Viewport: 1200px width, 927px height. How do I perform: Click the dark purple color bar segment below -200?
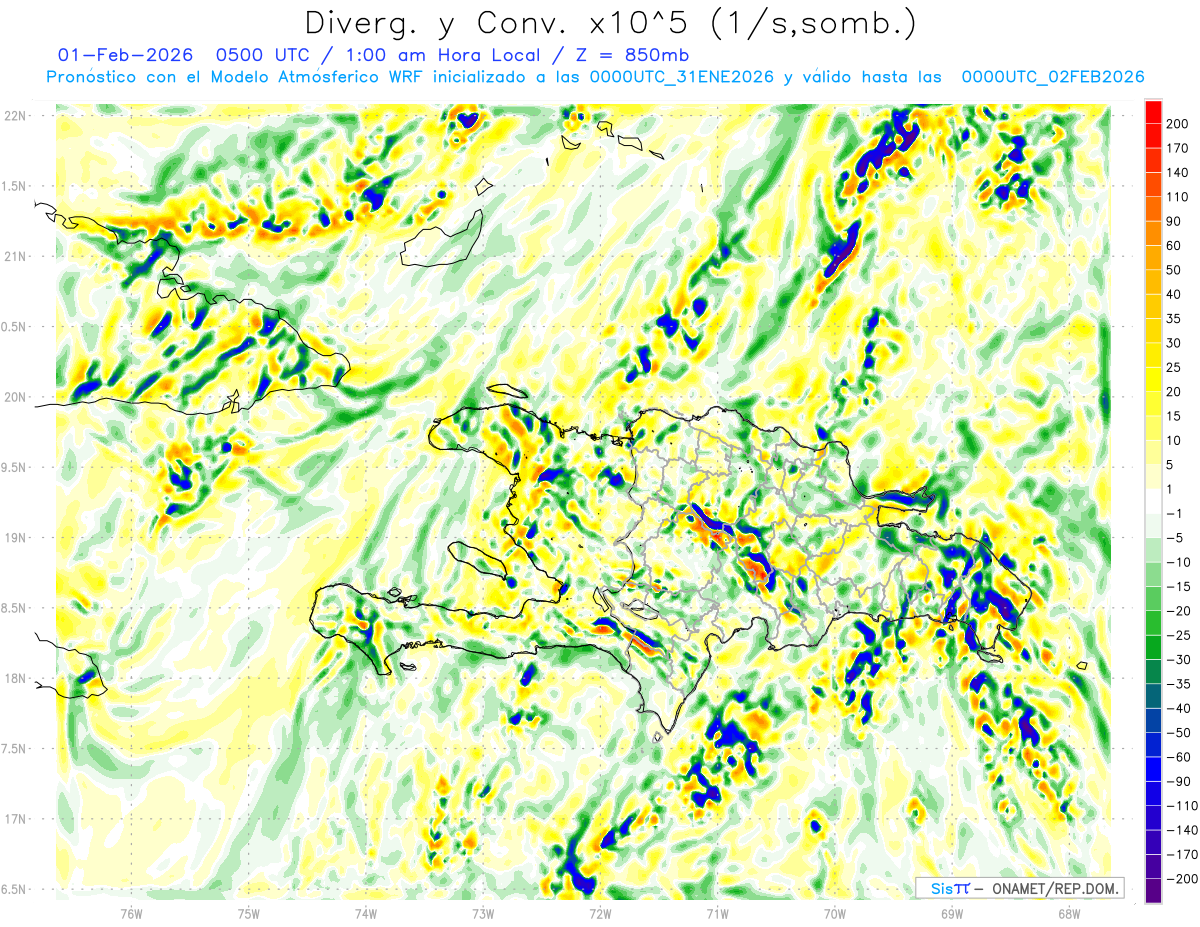click(x=1153, y=891)
